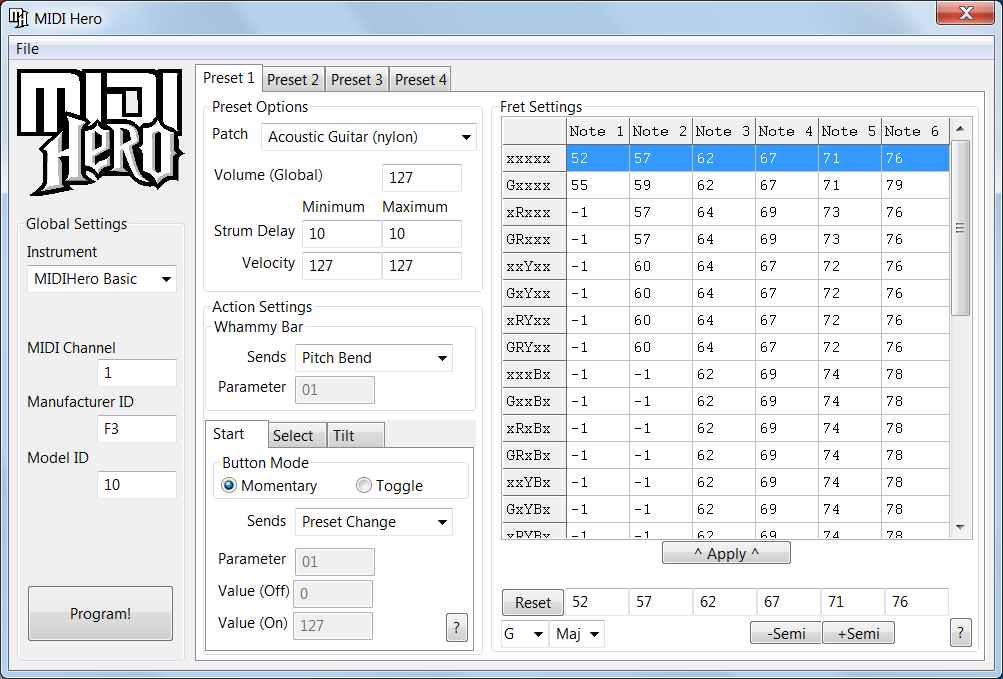The height and width of the screenshot is (679, 1003).
Task: Click the Start tab Parameter field
Action: (x=335, y=562)
